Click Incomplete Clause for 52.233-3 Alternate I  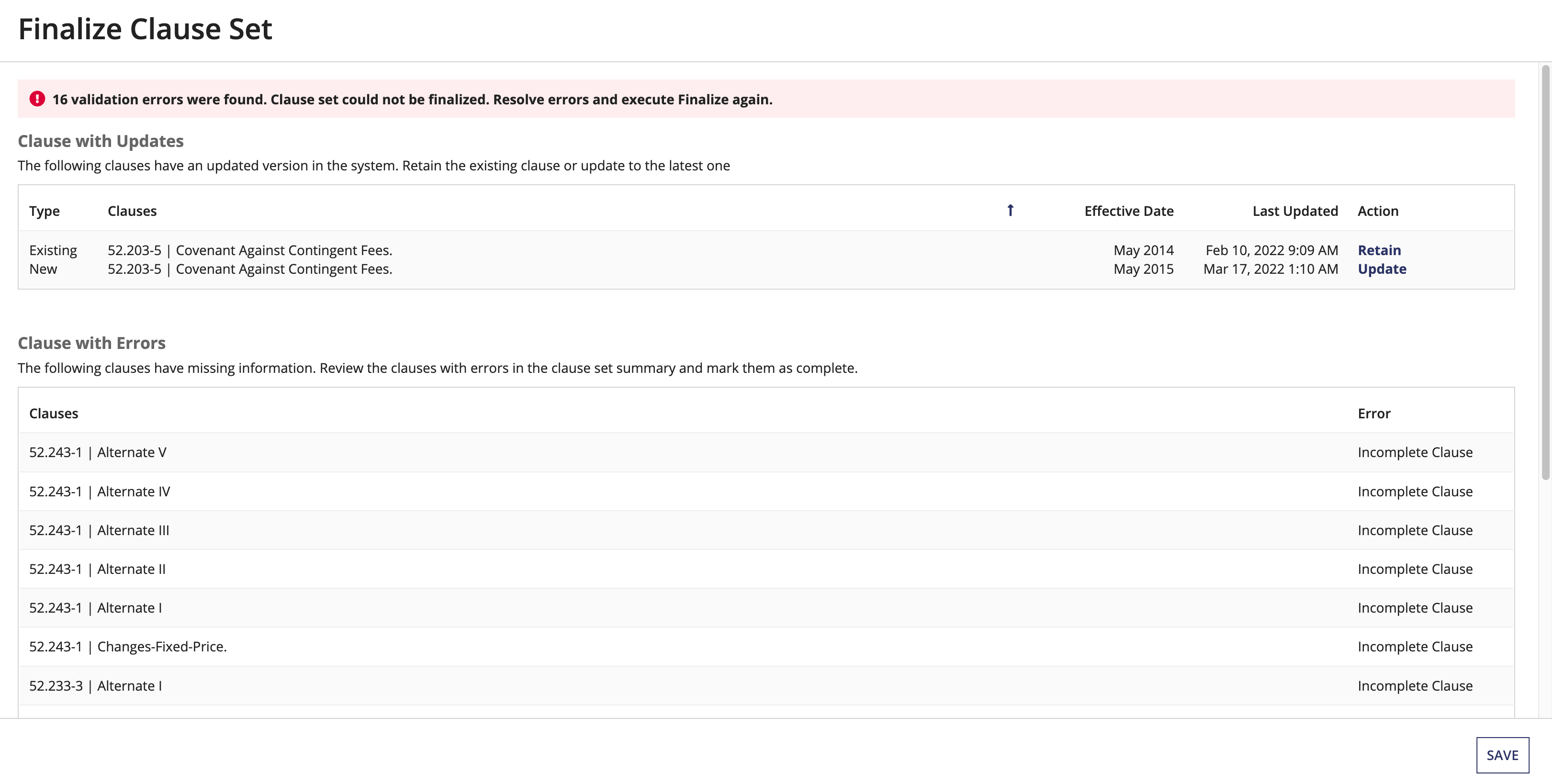click(1415, 686)
